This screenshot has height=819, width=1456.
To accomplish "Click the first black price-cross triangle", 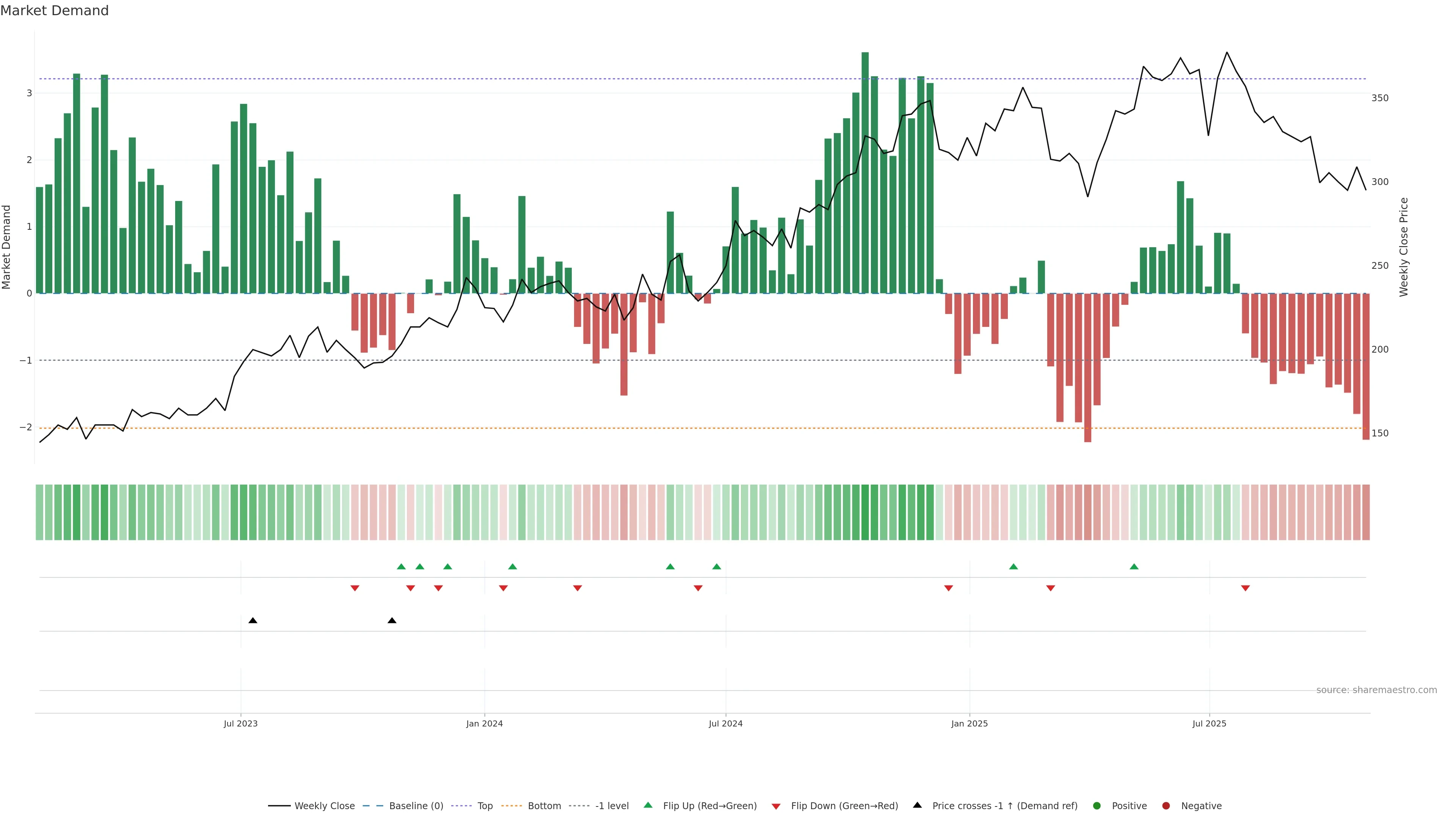I will [x=253, y=621].
